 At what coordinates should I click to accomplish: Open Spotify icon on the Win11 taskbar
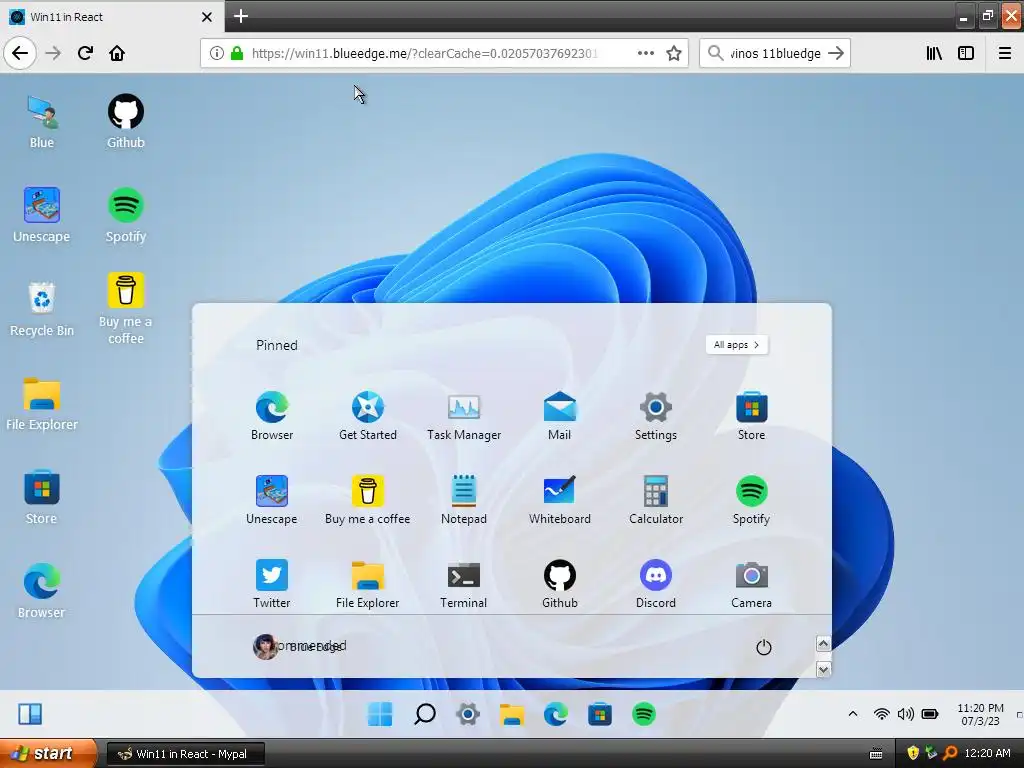(644, 714)
